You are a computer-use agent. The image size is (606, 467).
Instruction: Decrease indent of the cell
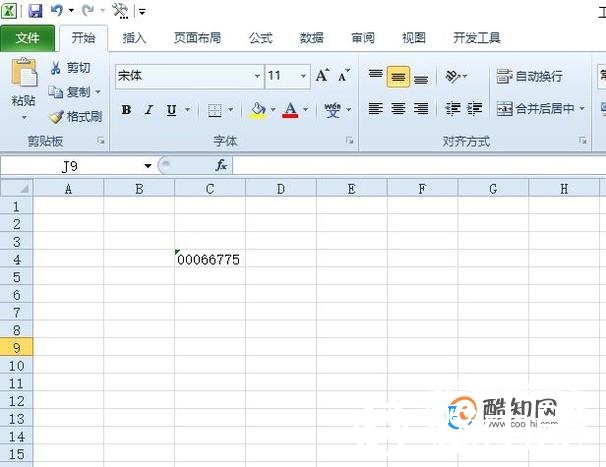(x=452, y=109)
